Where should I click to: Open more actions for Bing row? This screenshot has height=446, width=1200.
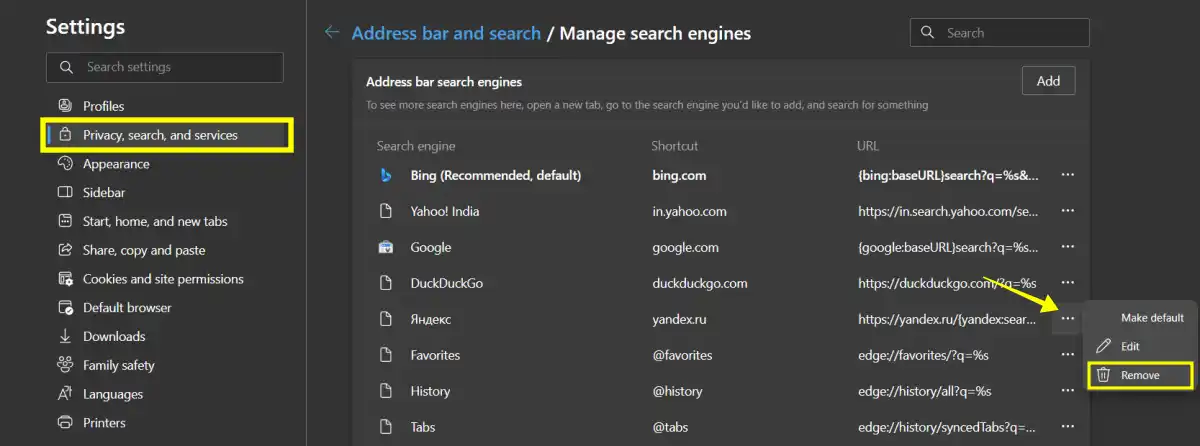click(1068, 175)
